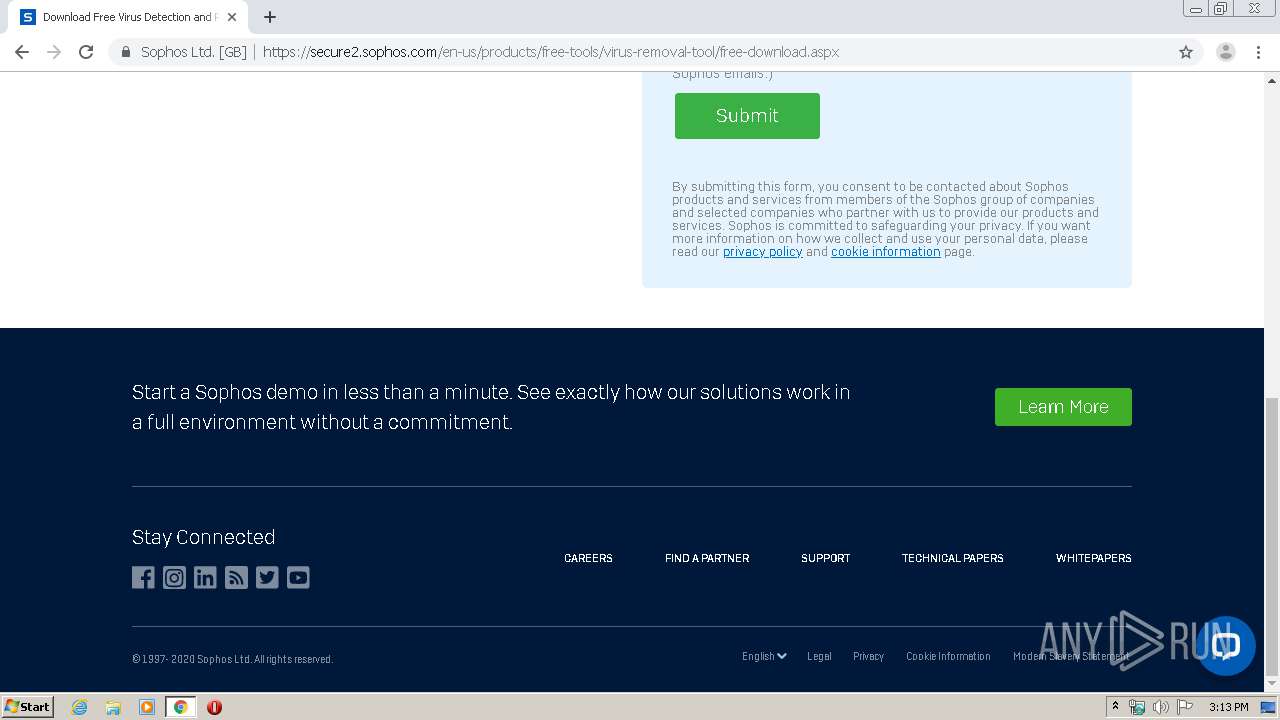
Task: Close the Download Free Virus Detection tab
Action: point(232,17)
